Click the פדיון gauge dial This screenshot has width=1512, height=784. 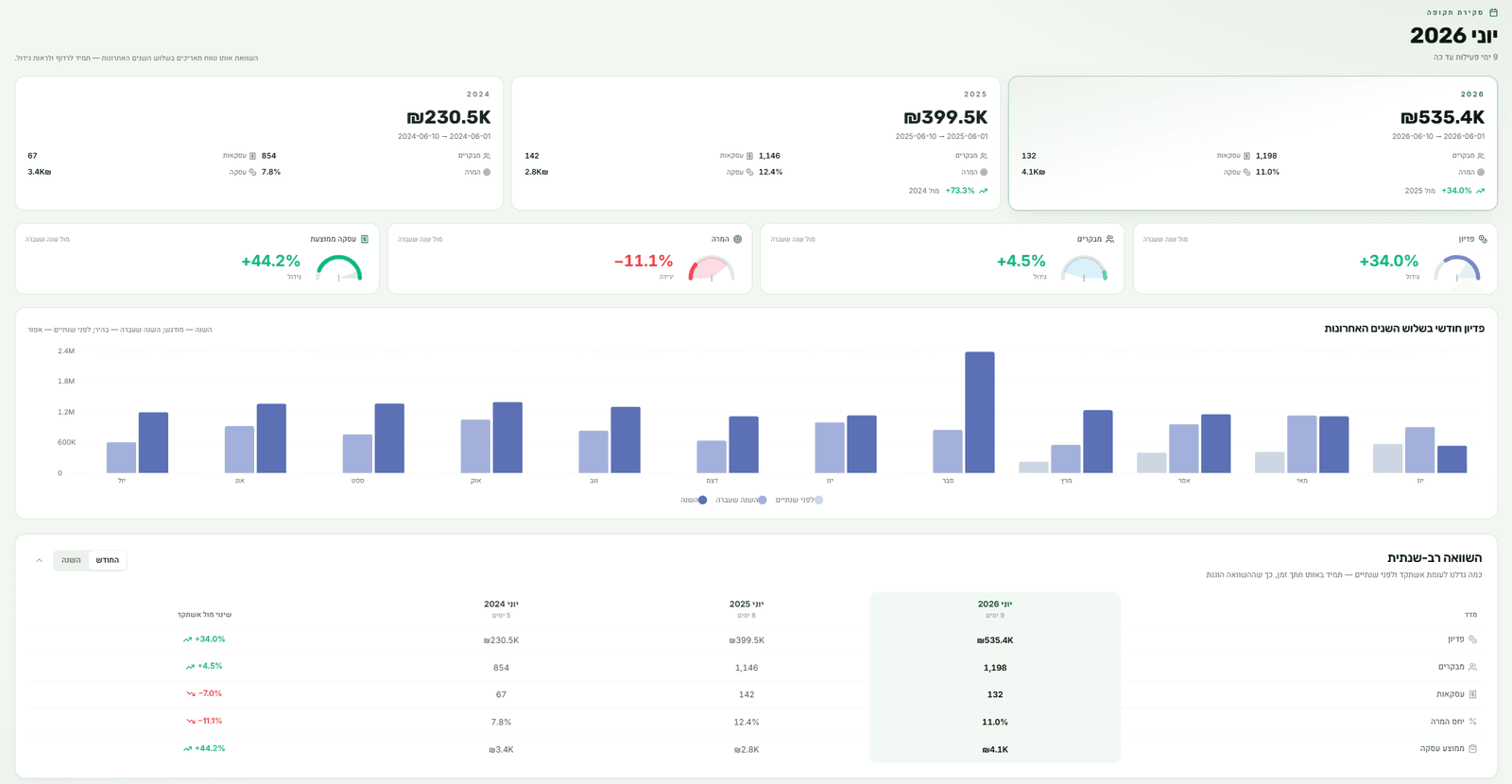click(x=1457, y=268)
